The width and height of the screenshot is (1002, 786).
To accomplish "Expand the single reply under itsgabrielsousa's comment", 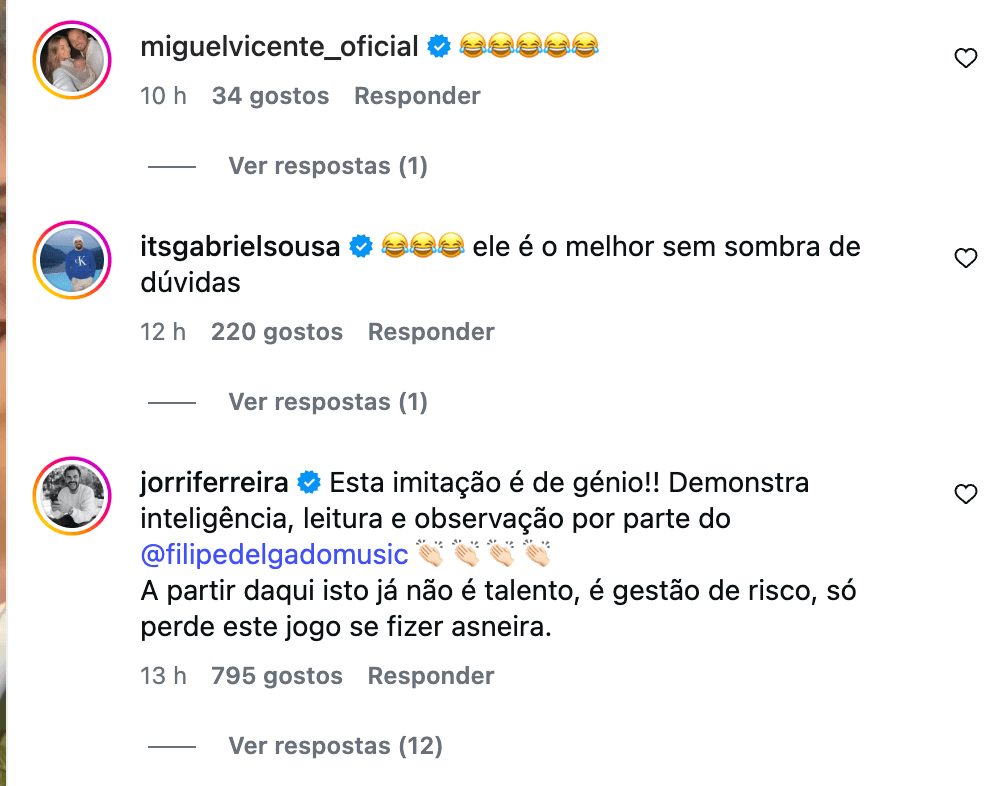I will 327,402.
